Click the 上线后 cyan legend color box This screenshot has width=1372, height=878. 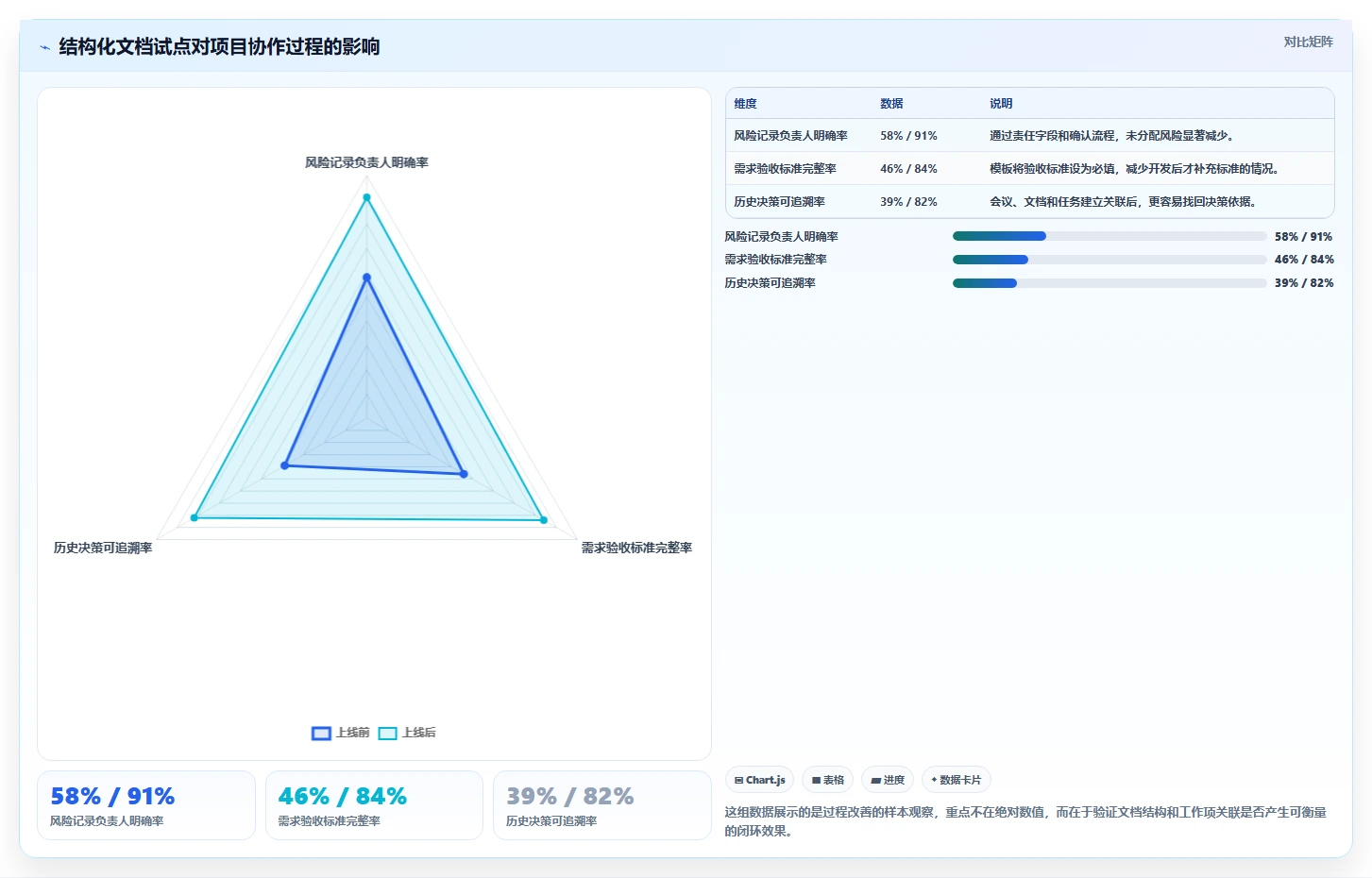[x=387, y=734]
